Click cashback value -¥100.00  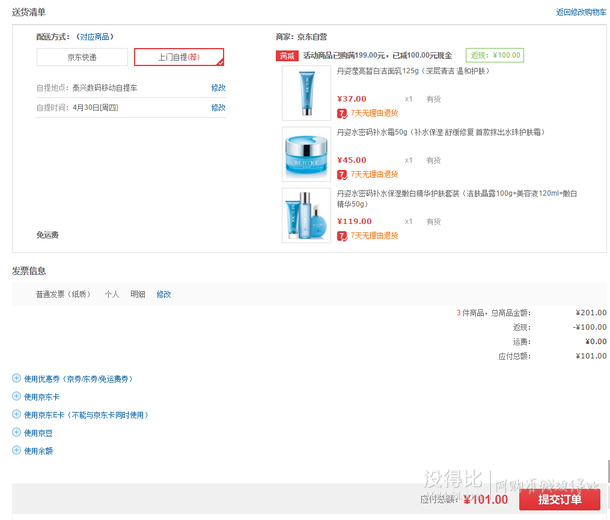coord(590,327)
